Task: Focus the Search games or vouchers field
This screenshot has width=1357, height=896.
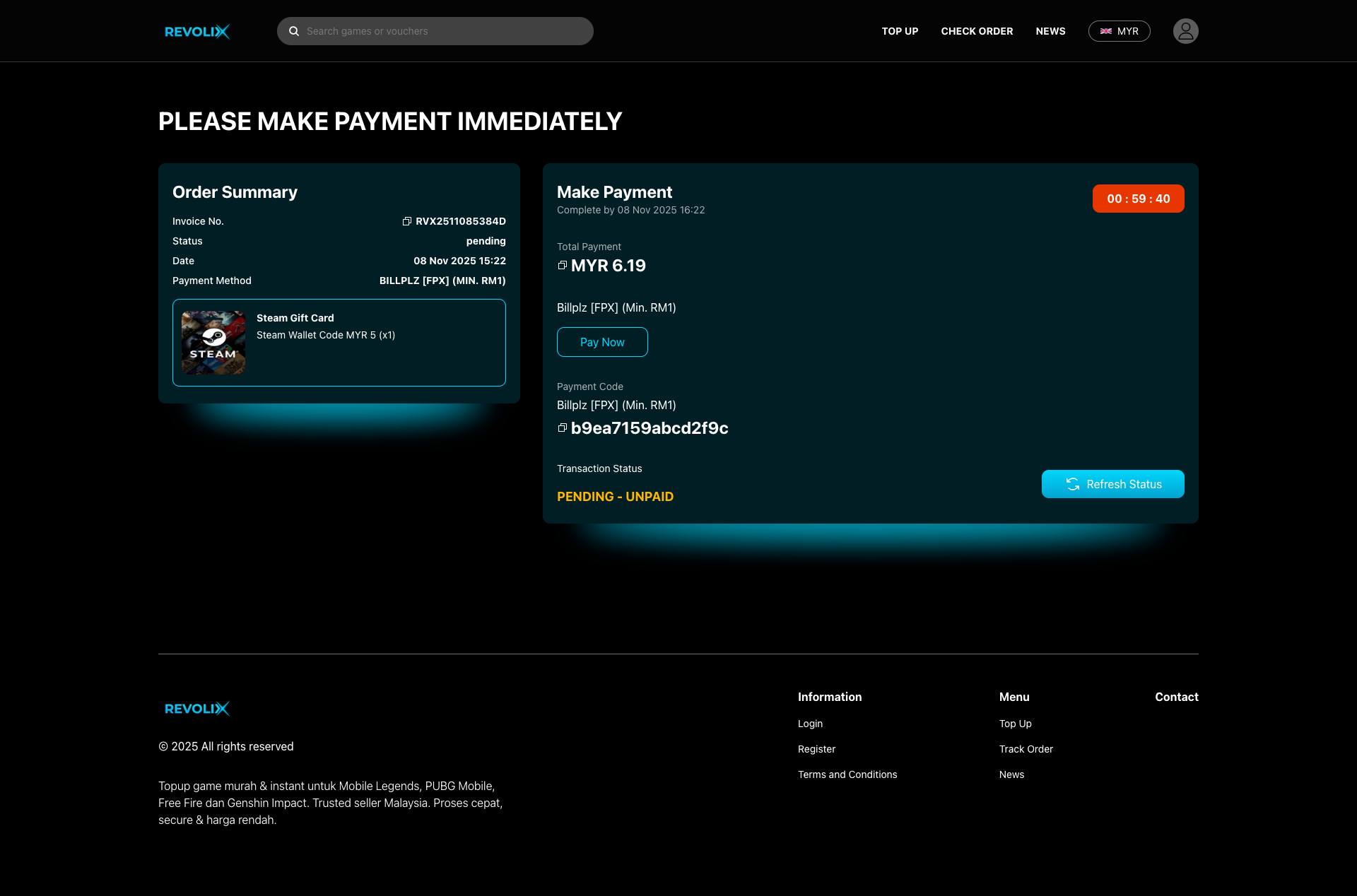Action: [445, 31]
